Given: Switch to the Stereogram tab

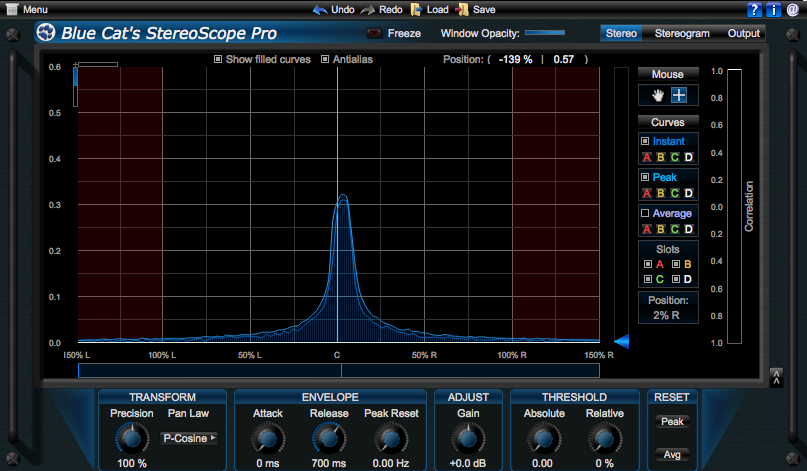Looking at the screenshot, I should click(682, 33).
